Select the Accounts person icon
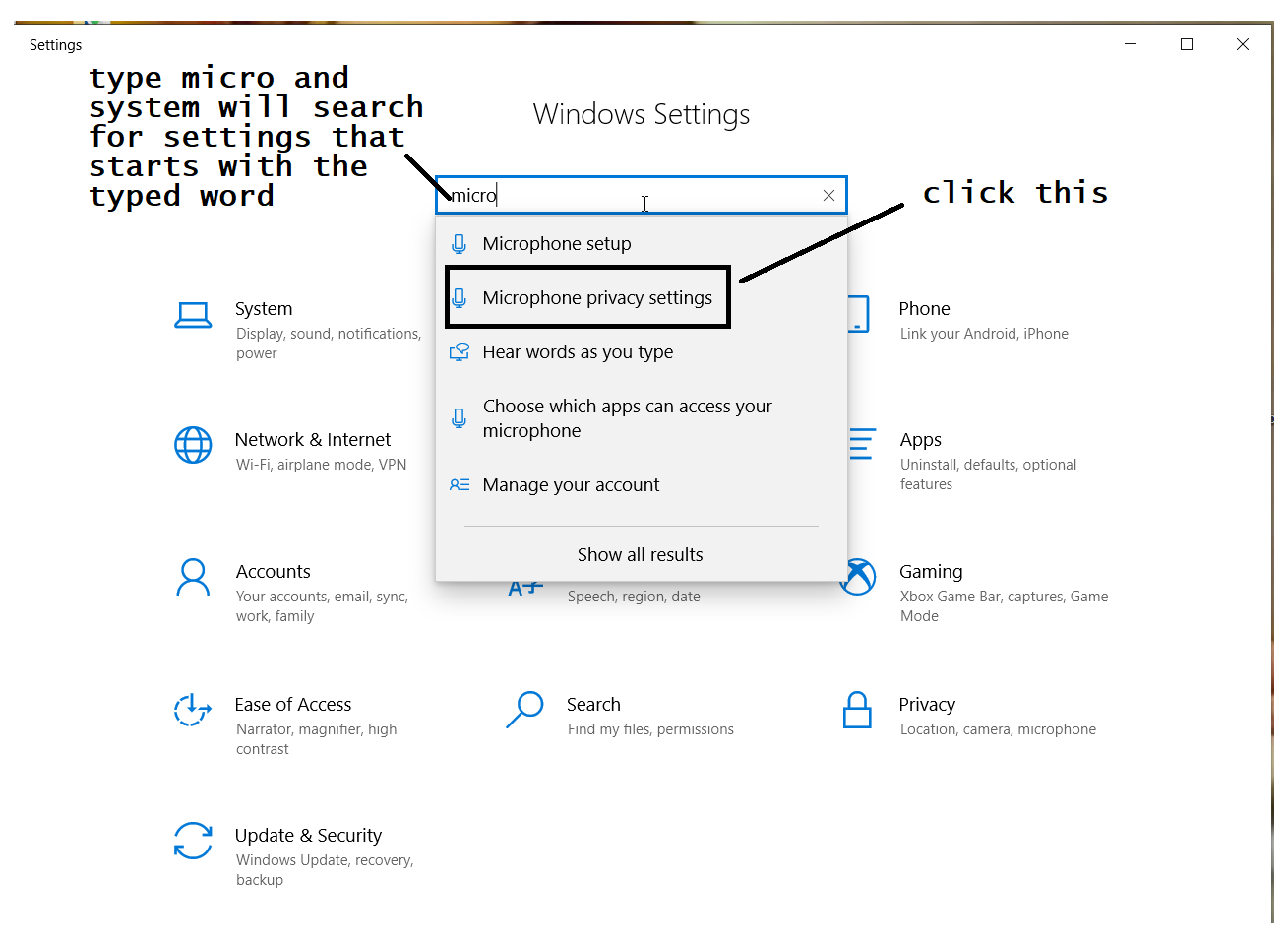 coord(193,577)
